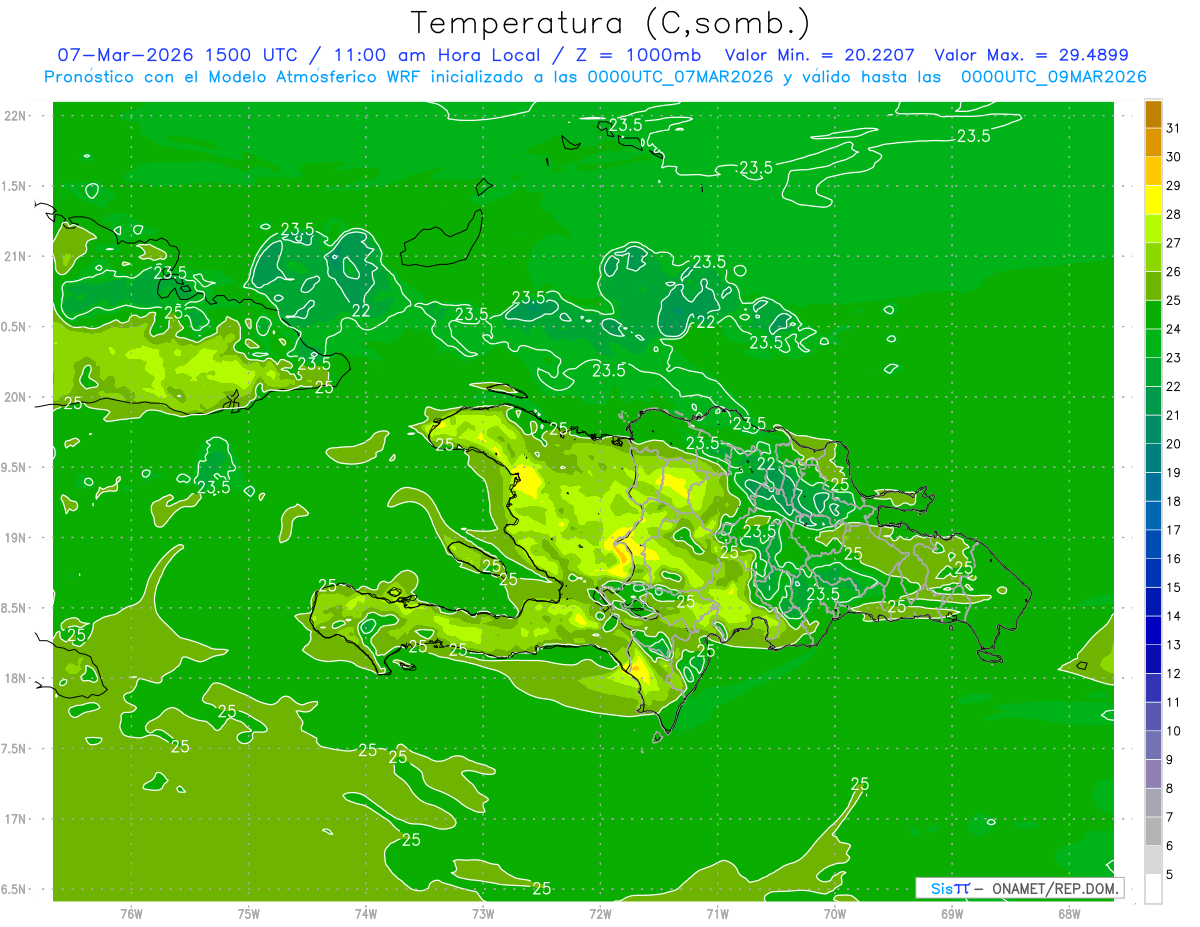The width and height of the screenshot is (1200, 927).
Task: Click the "76W" longitude axis label
Action: [x=131, y=913]
